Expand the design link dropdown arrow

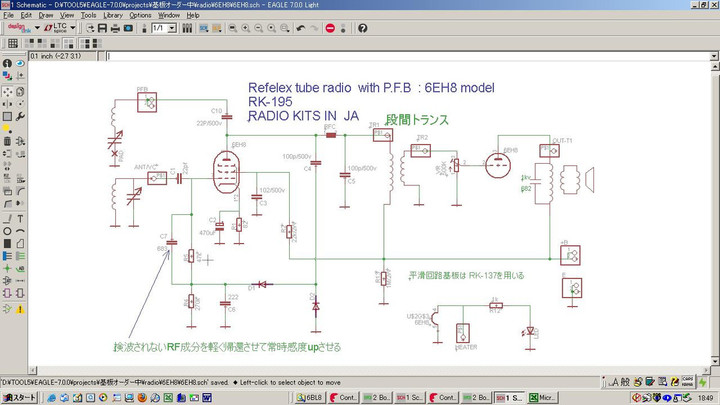tap(35, 28)
